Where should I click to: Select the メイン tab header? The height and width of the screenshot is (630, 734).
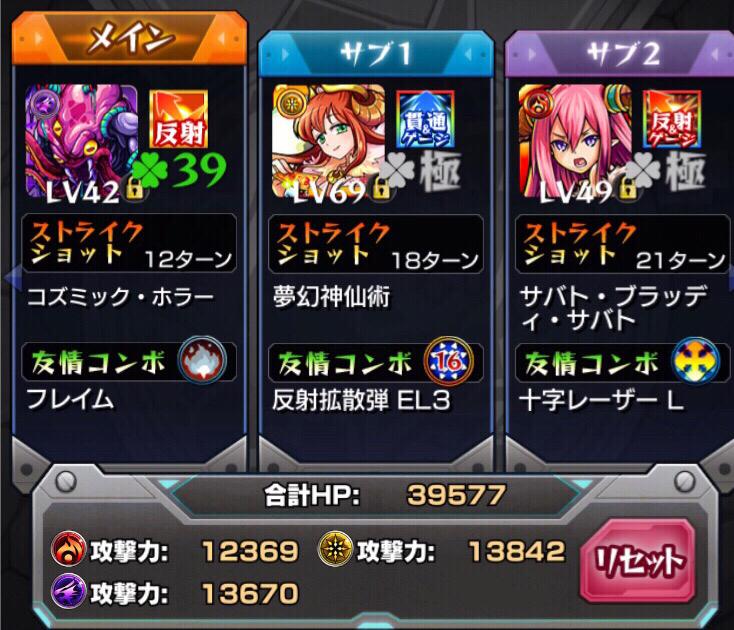pyautogui.click(x=129, y=38)
